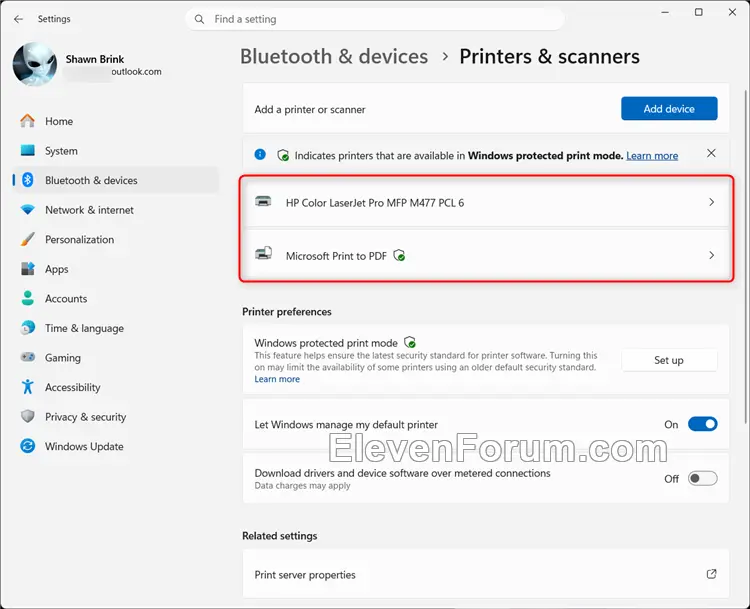Open Print server properties

tap(486, 574)
